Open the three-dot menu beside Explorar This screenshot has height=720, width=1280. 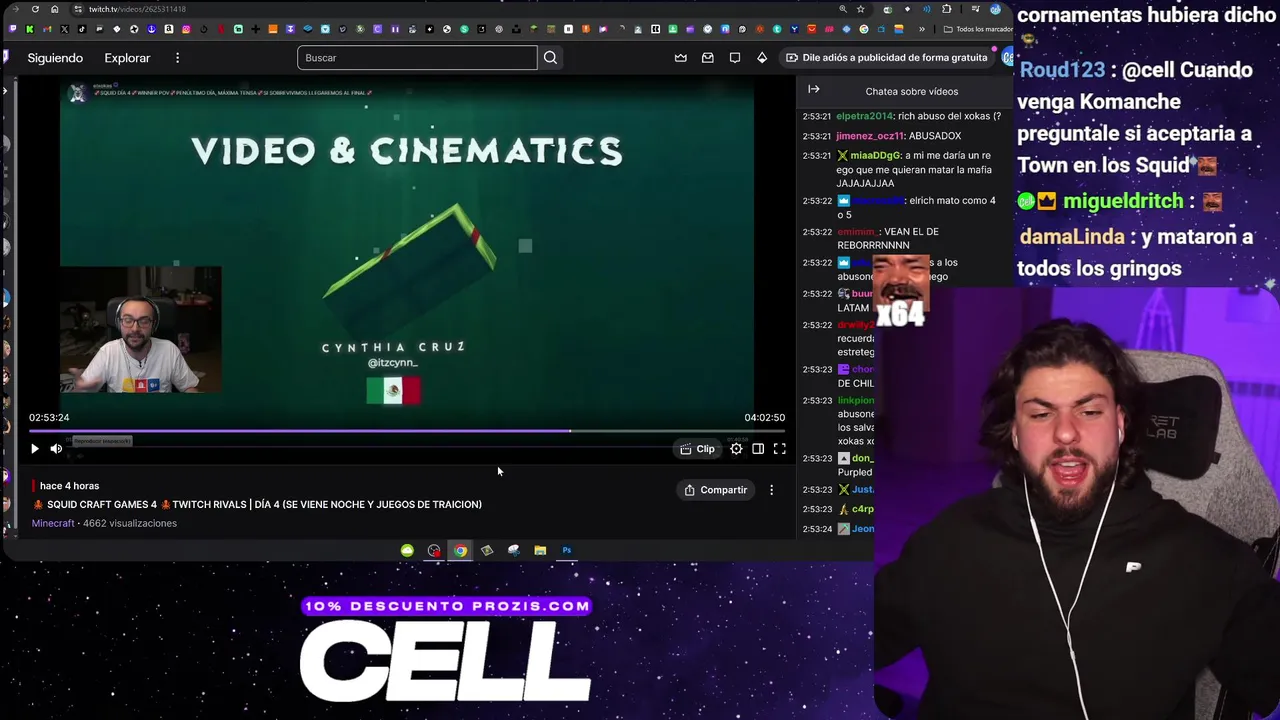177,58
